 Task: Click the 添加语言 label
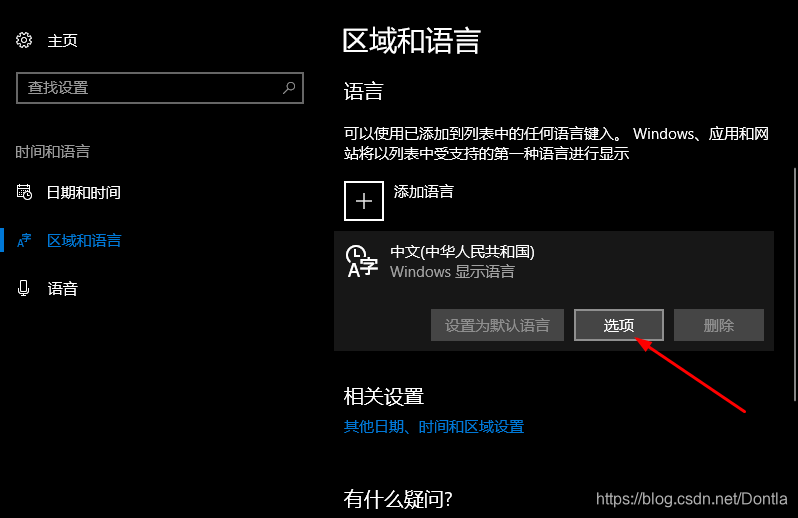423,192
